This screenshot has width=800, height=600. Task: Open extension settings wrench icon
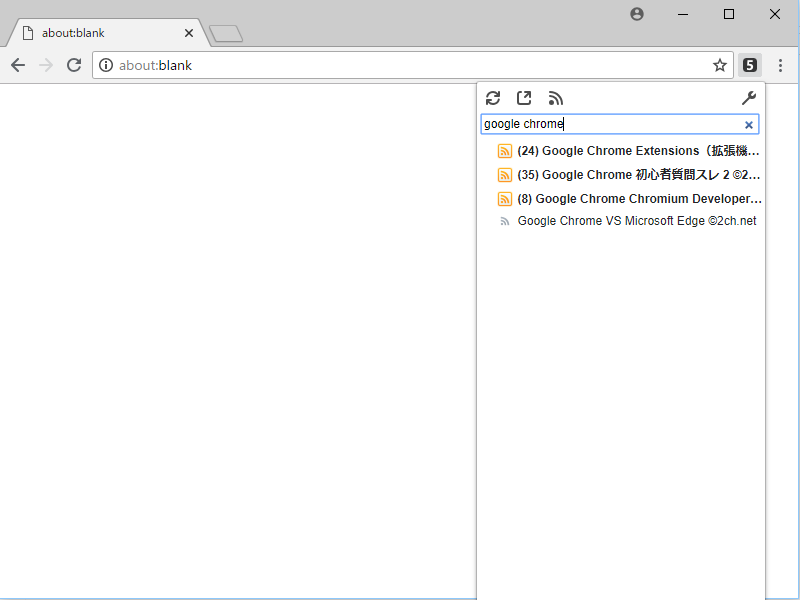(748, 98)
